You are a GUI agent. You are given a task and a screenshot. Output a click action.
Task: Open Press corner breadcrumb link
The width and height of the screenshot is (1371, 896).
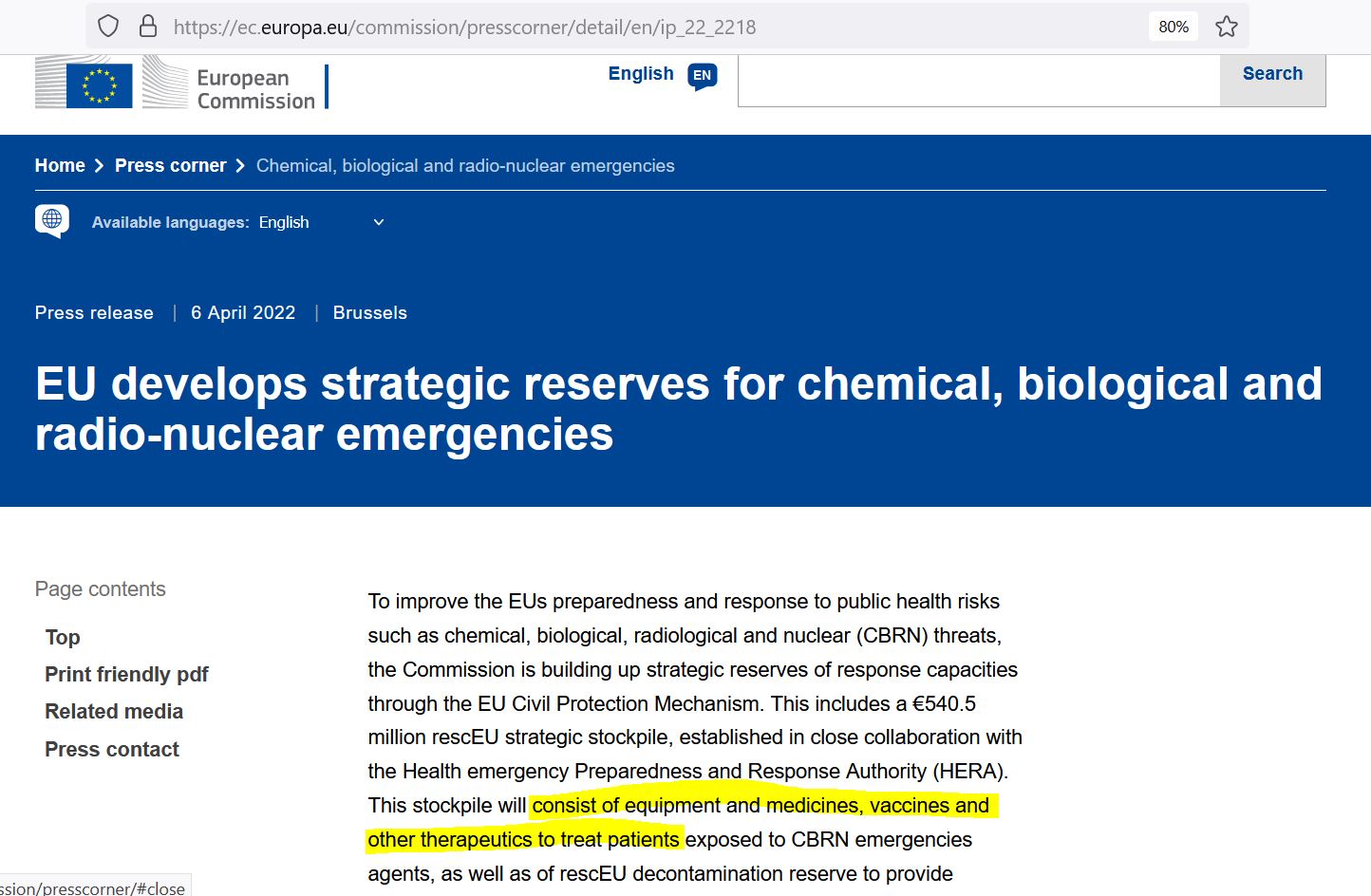point(170,166)
